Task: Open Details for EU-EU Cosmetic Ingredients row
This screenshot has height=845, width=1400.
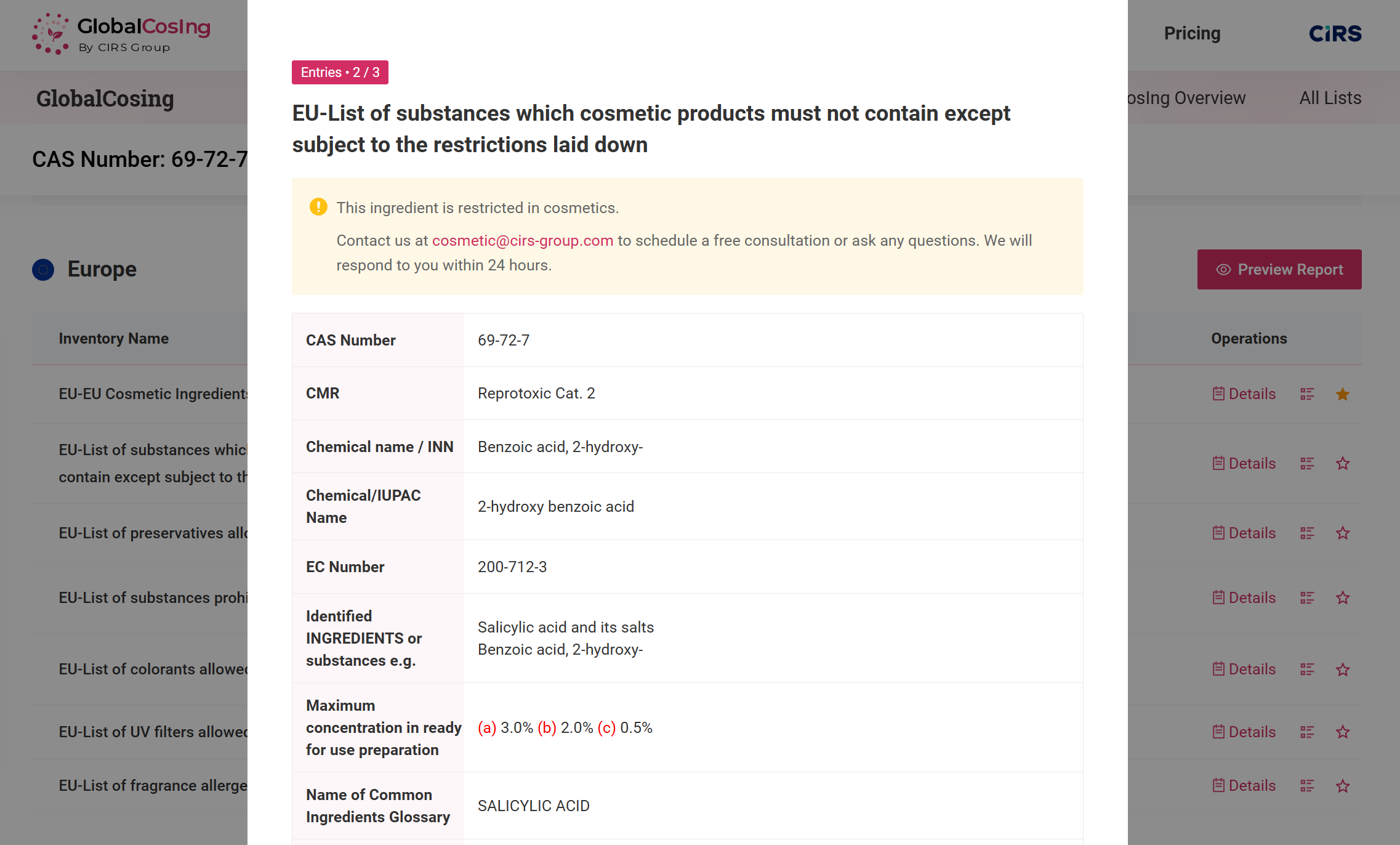Action: pyautogui.click(x=1244, y=394)
